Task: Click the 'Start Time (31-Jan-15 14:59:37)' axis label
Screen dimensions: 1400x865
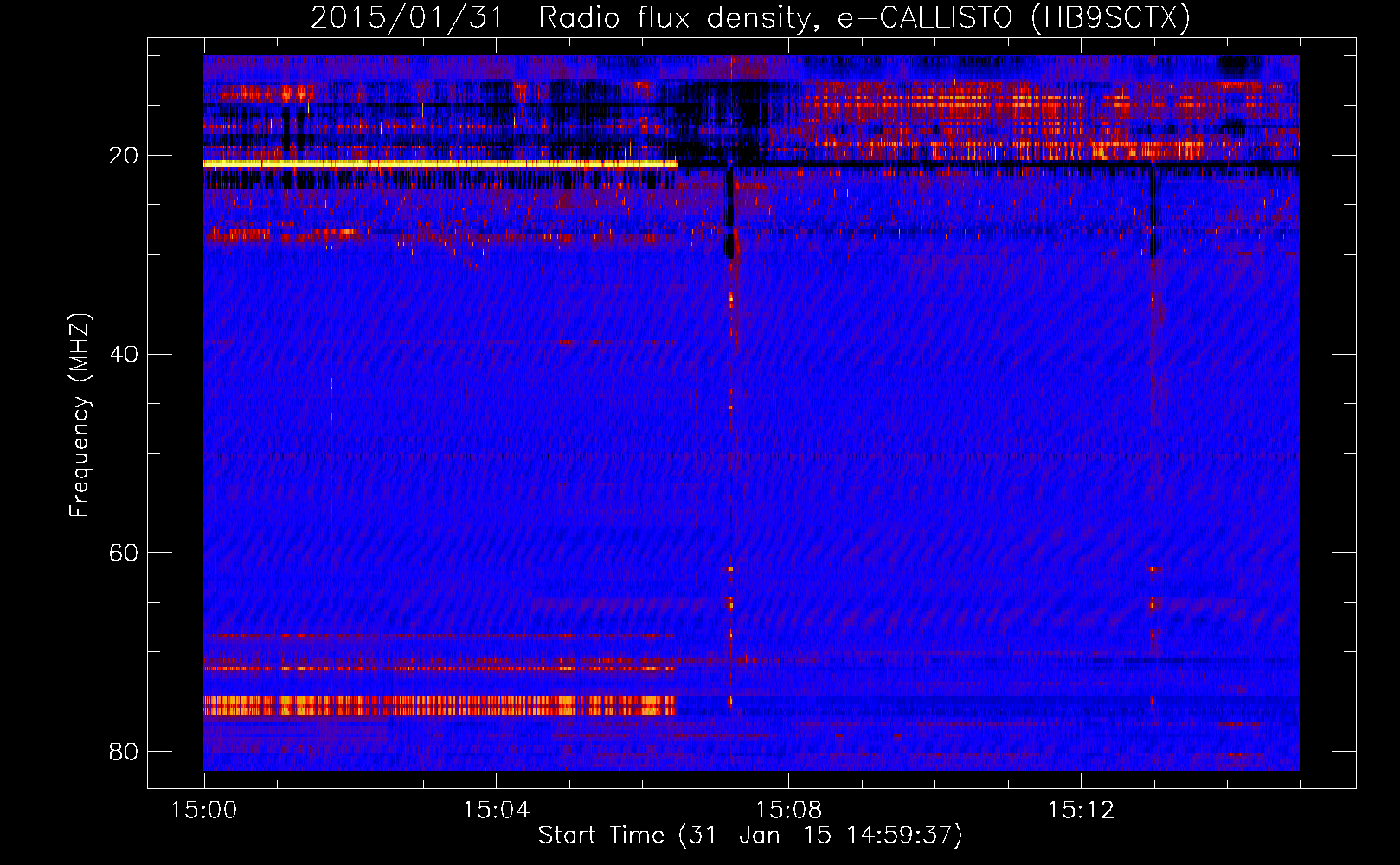Action: coord(750,836)
